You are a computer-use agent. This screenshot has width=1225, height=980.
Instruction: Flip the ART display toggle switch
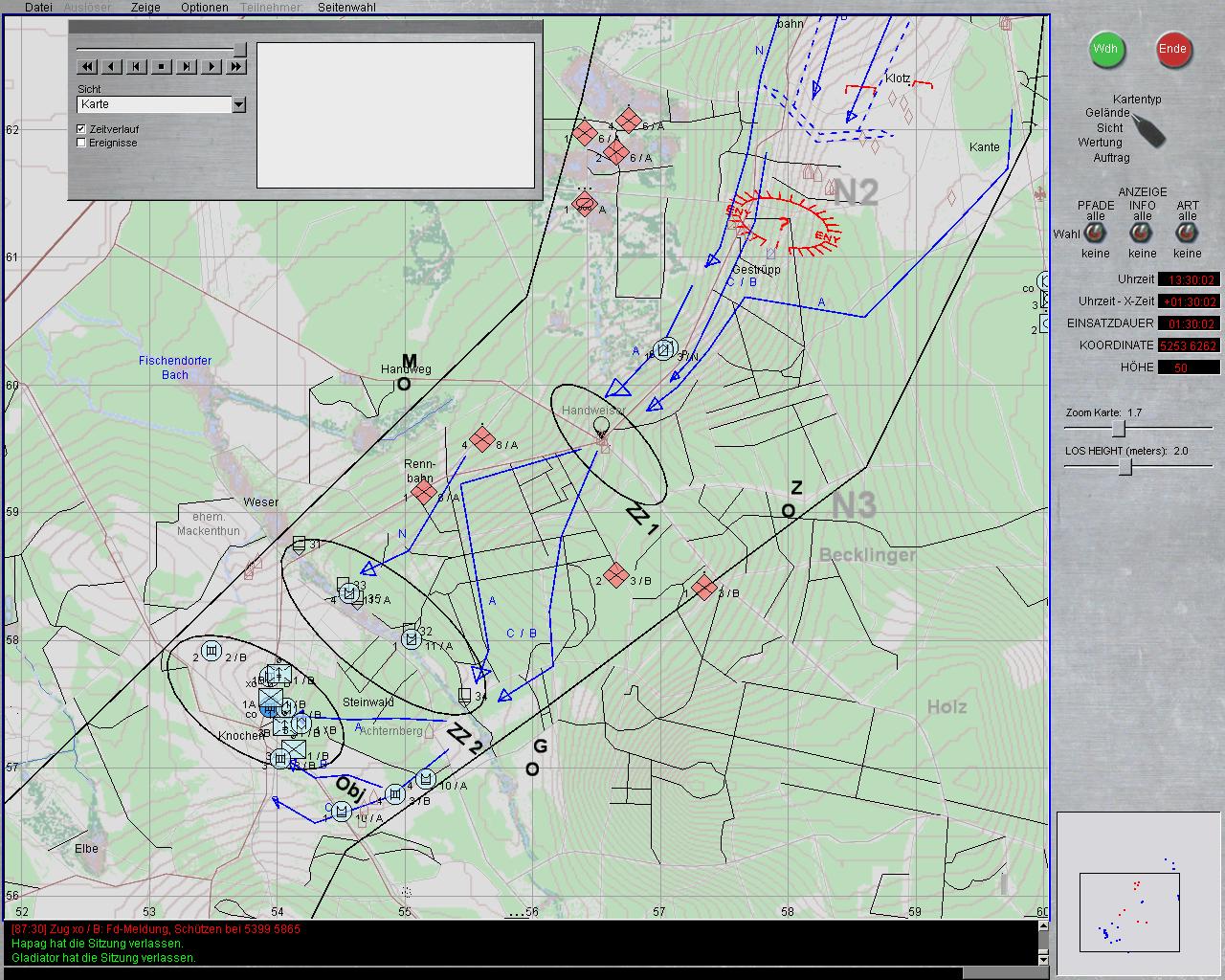pyautogui.click(x=1187, y=234)
